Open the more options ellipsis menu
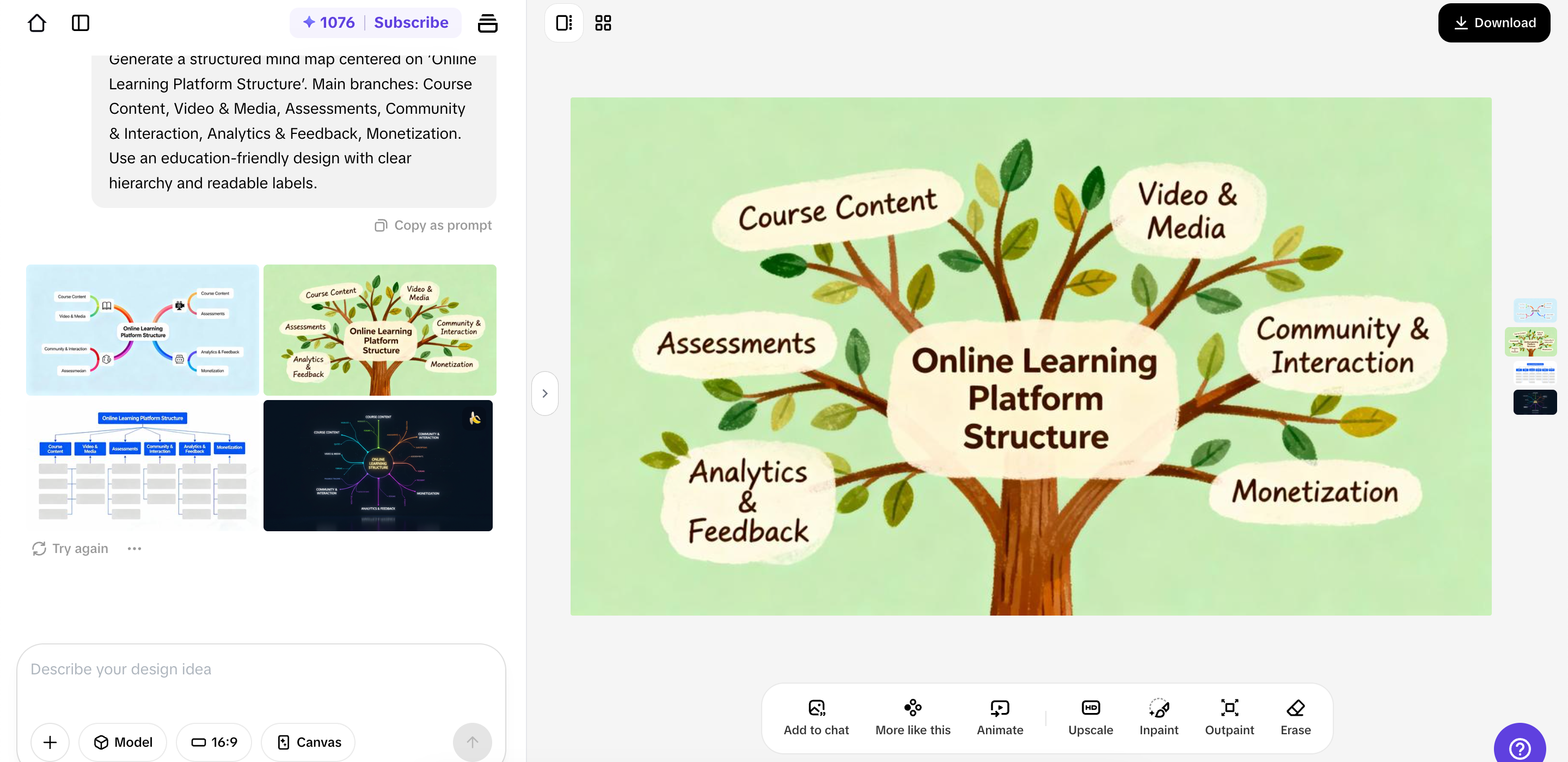1568x762 pixels. 134,549
